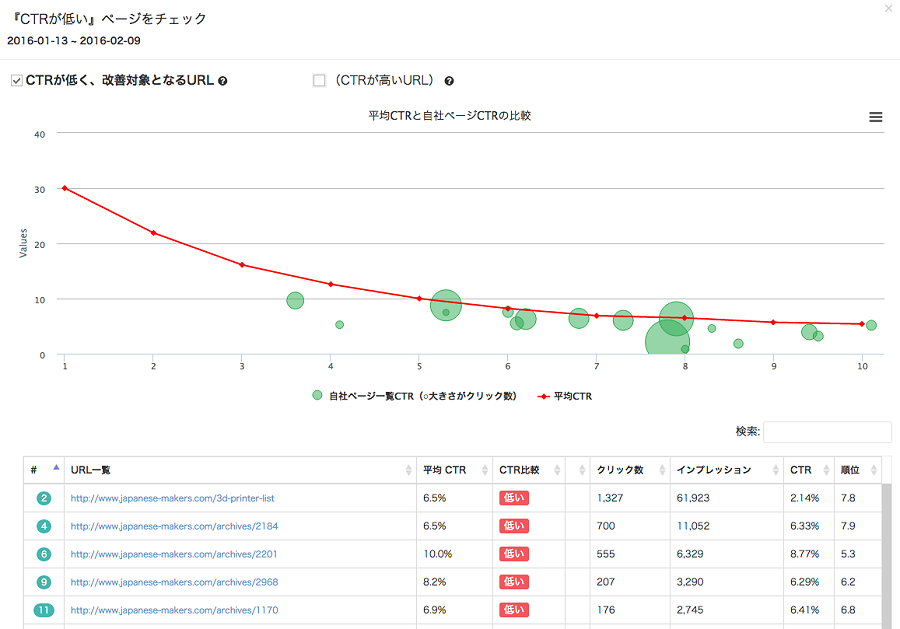Toggle 平均CTR legend line series
Image resolution: width=900 pixels, height=629 pixels.
tap(564, 396)
